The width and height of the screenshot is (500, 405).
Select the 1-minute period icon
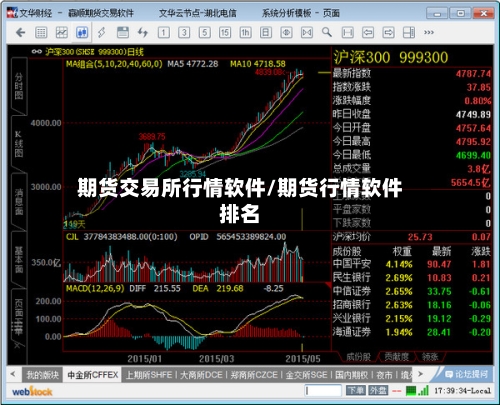tap(163, 33)
